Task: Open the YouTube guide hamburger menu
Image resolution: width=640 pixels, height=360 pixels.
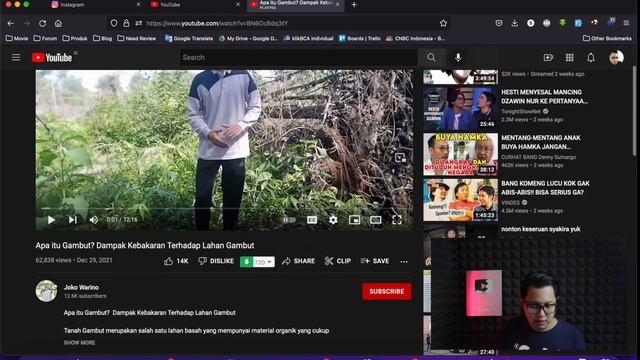Action: click(16, 58)
